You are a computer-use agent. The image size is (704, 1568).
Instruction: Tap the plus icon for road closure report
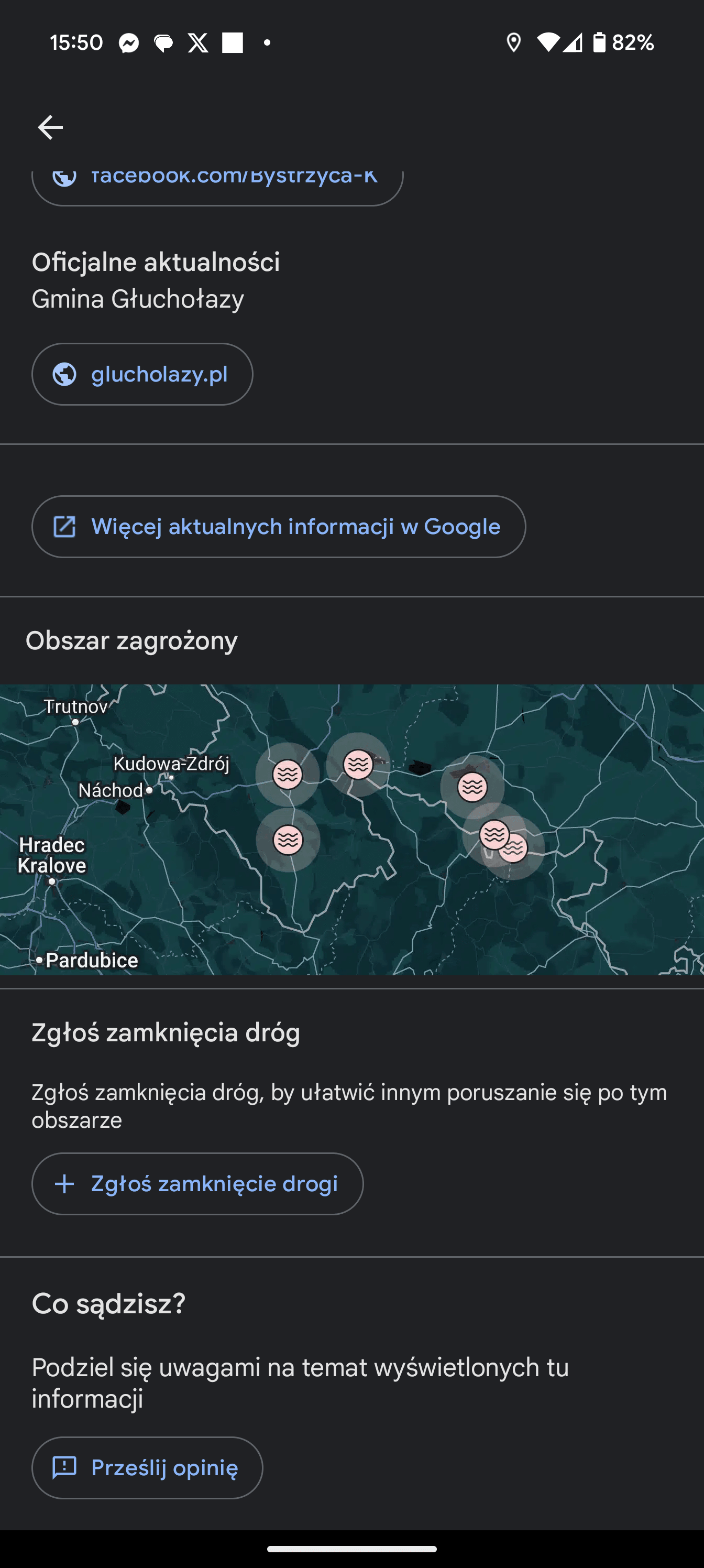(x=64, y=1184)
